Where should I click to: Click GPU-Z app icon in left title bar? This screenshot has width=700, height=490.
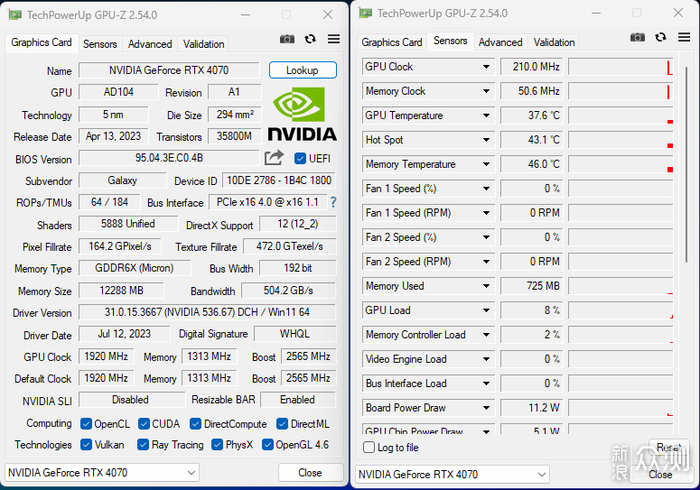tap(15, 15)
